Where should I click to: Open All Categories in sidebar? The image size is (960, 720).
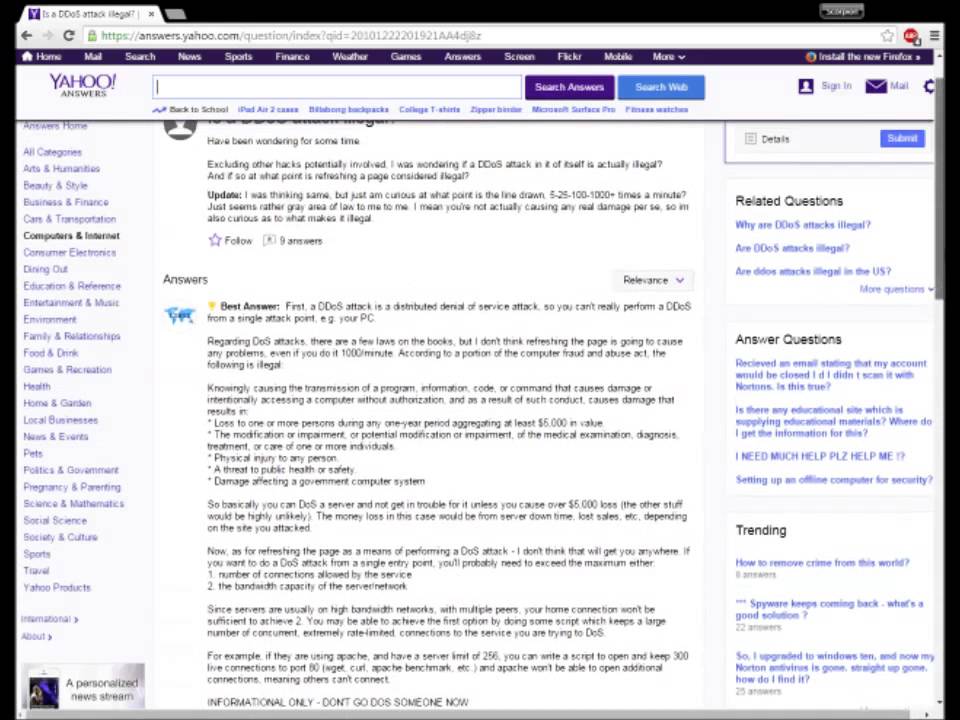52,152
